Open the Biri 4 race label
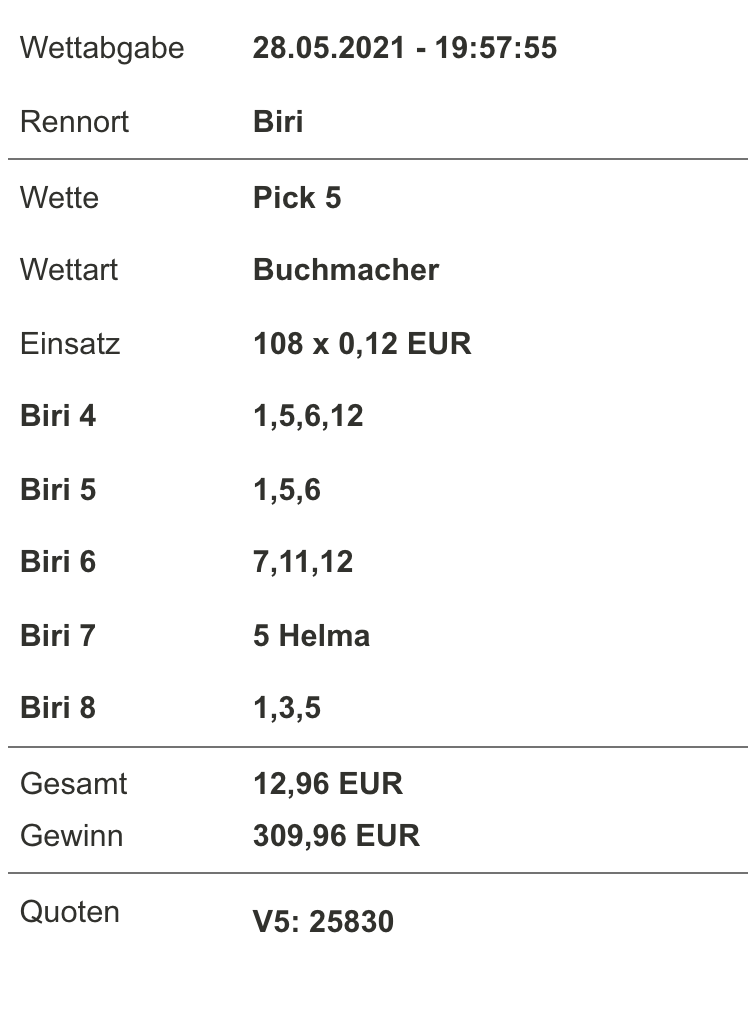748x1020 pixels. point(58,416)
